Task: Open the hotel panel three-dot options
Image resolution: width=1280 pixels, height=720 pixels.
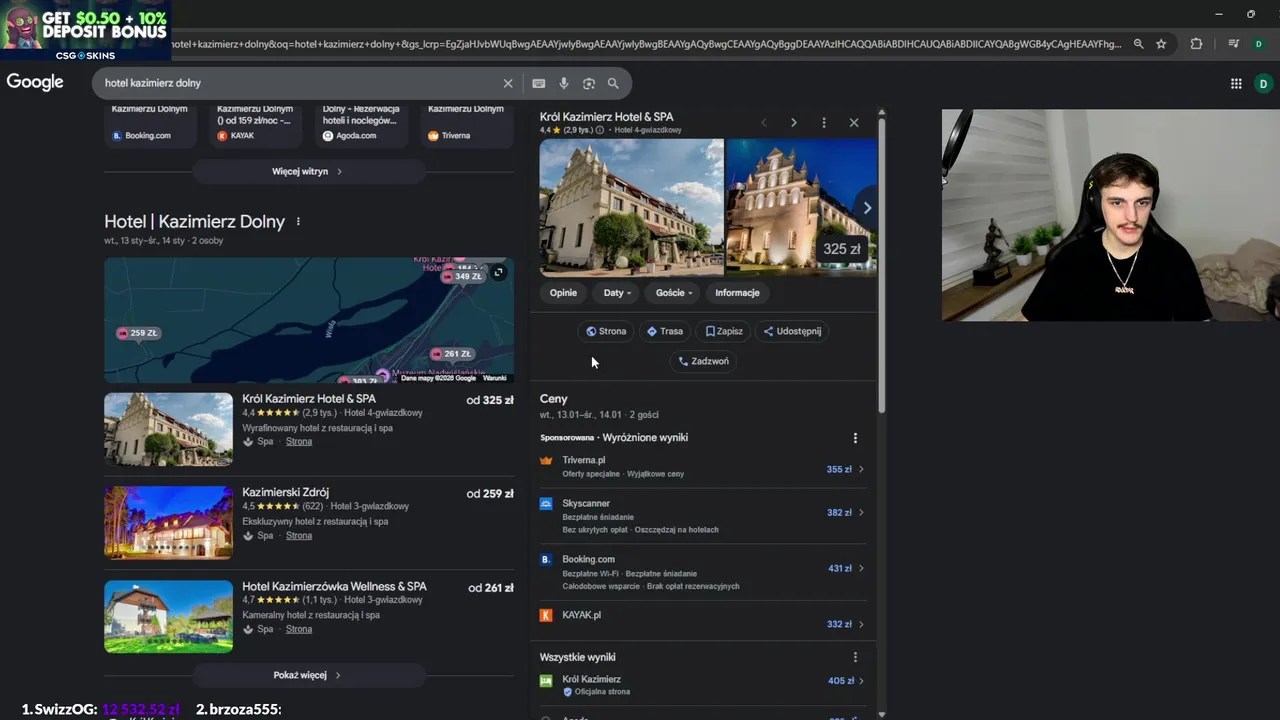Action: tap(824, 123)
